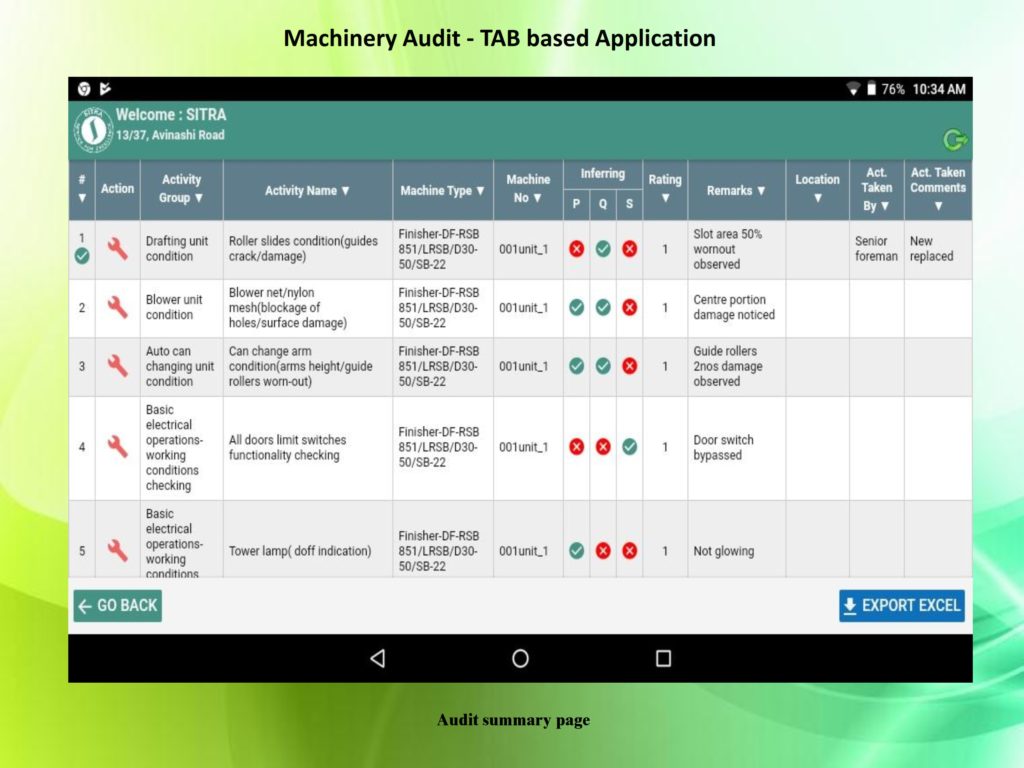The image size is (1024, 768).
Task: Click the Q sub-column header
Action: point(603,204)
